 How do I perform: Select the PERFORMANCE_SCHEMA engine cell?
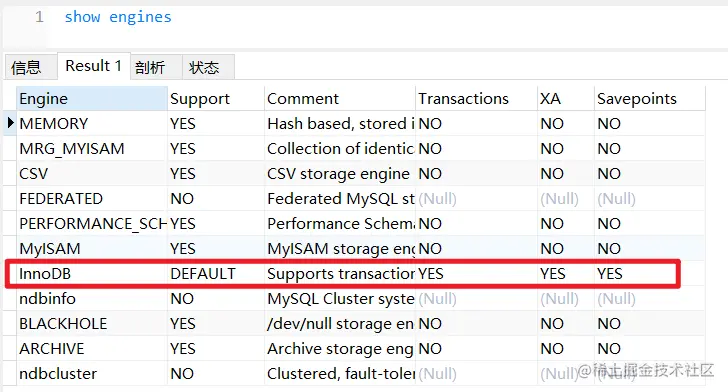(x=92, y=223)
